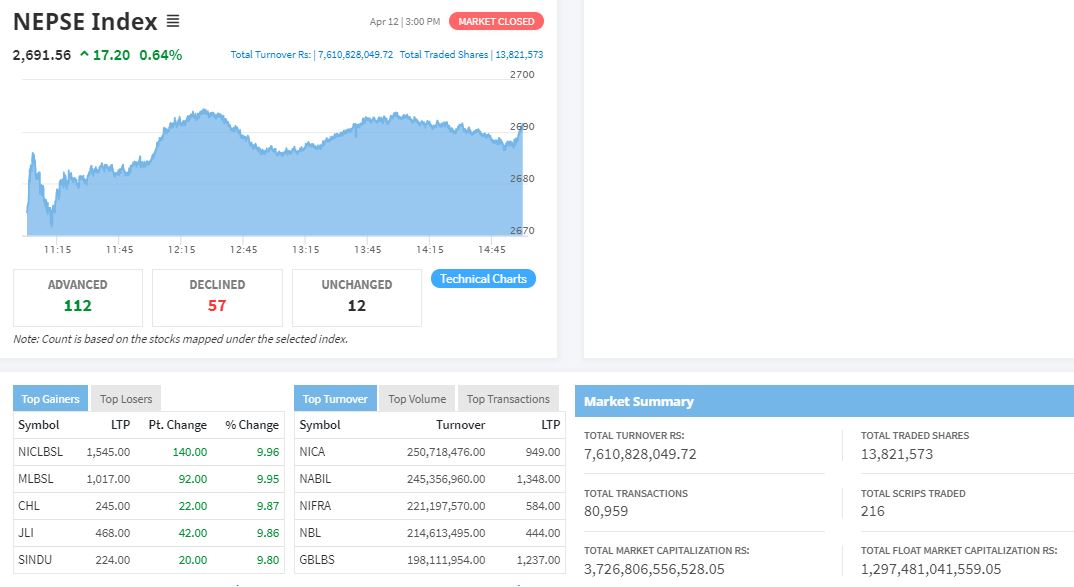Open the NICA symbol in Top Turnover
1074x587 pixels.
click(312, 452)
